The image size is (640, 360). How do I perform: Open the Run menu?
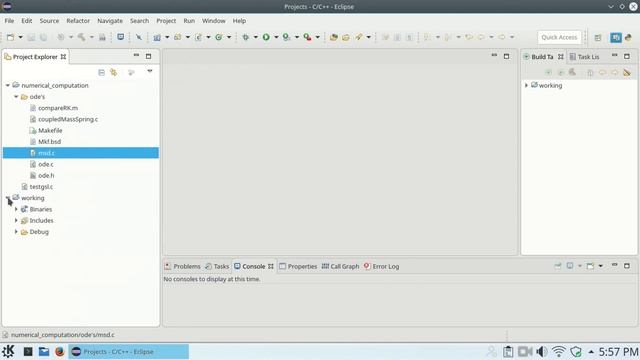click(x=189, y=20)
